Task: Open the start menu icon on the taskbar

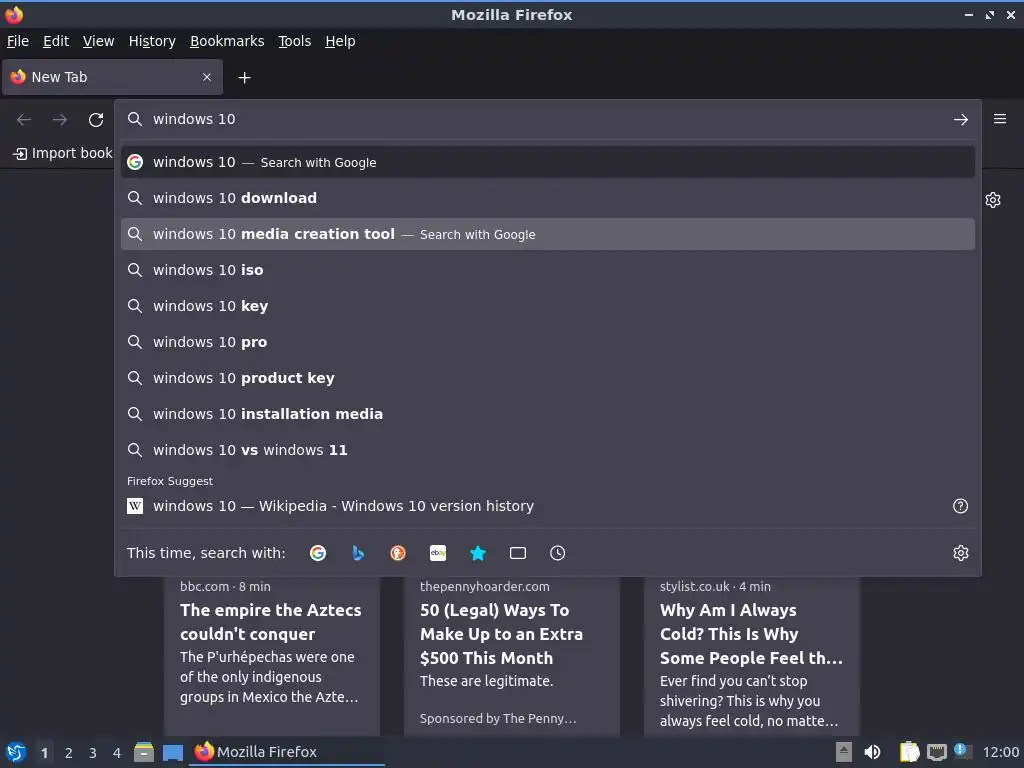Action: click(x=16, y=752)
